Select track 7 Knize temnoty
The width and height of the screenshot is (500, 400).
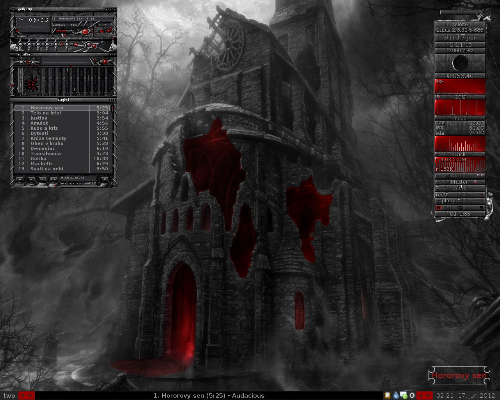(x=62, y=139)
